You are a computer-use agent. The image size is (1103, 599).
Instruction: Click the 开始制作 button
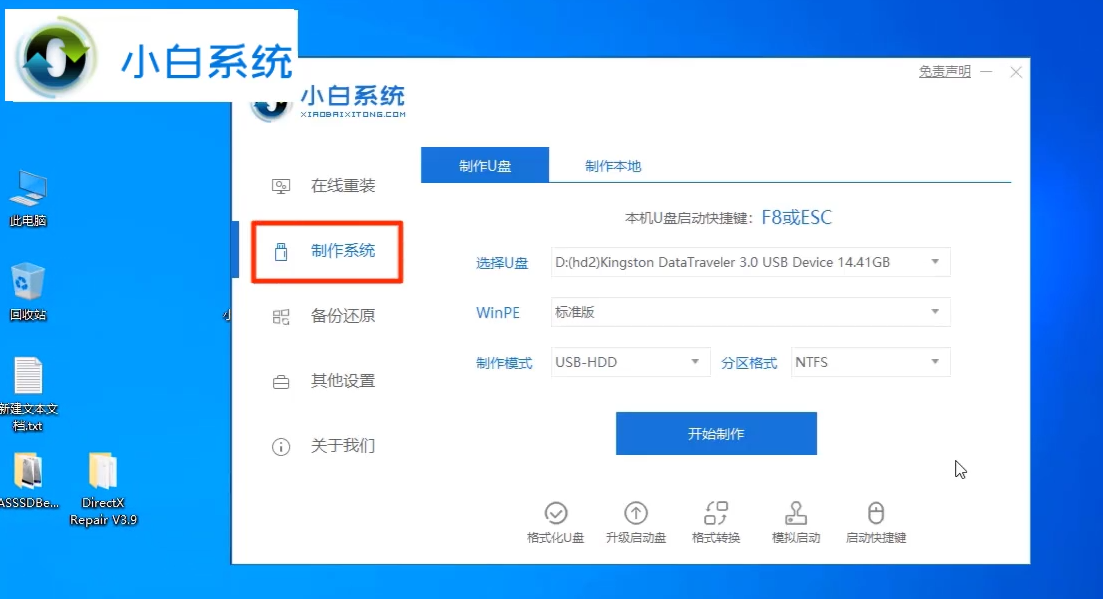point(716,433)
